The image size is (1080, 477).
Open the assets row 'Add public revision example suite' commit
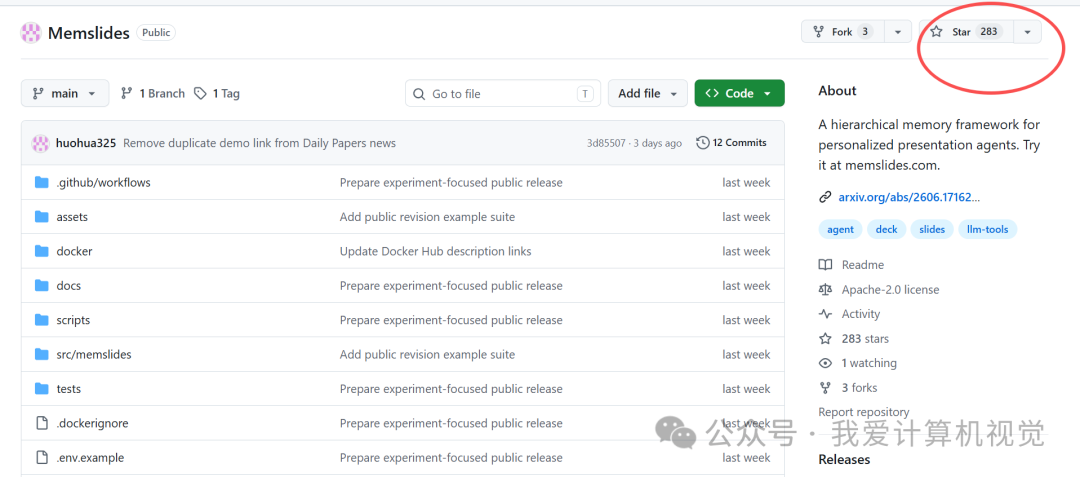427,217
